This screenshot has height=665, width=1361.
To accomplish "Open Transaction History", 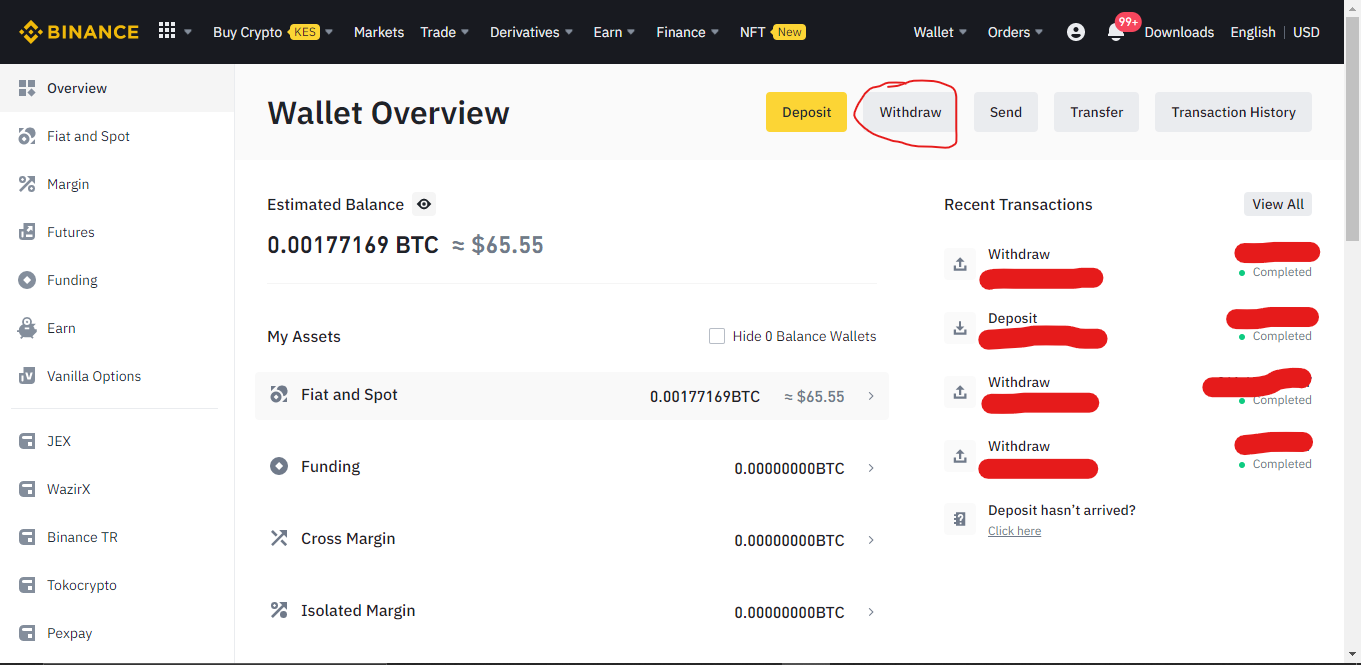I will tap(1233, 112).
